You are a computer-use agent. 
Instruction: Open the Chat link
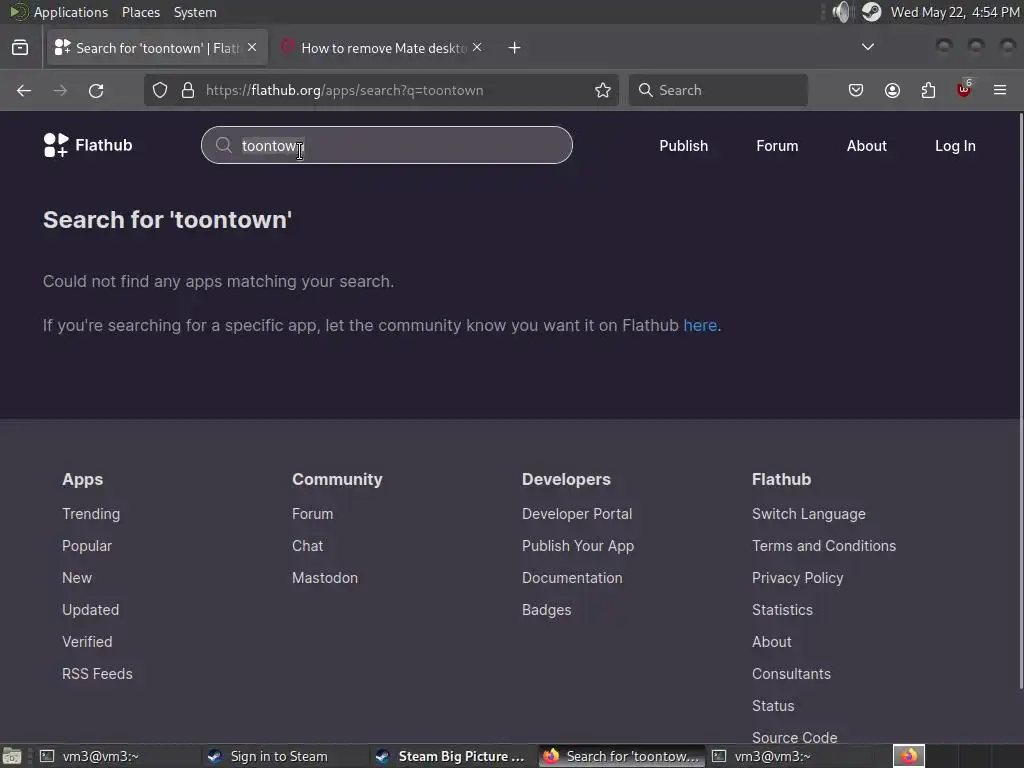308,546
